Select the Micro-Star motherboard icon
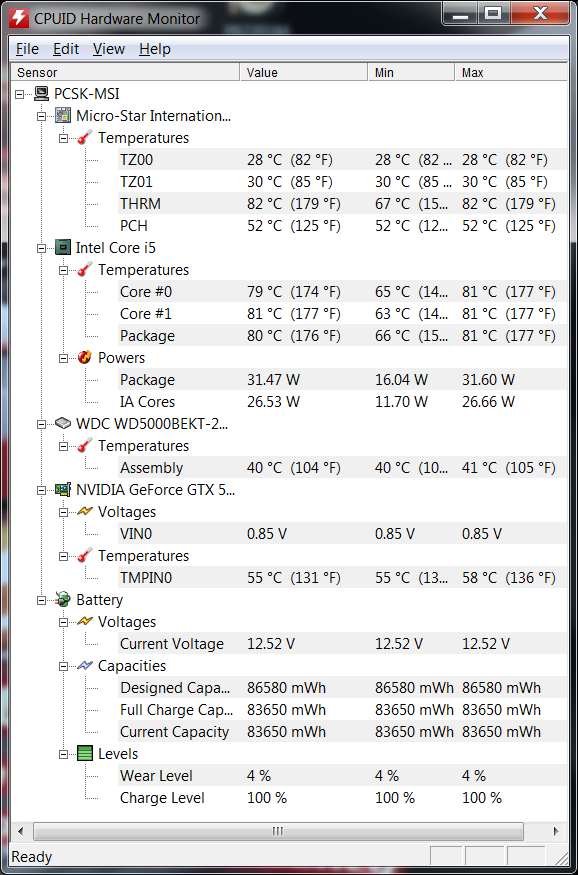This screenshot has height=875, width=578. click(x=63, y=116)
